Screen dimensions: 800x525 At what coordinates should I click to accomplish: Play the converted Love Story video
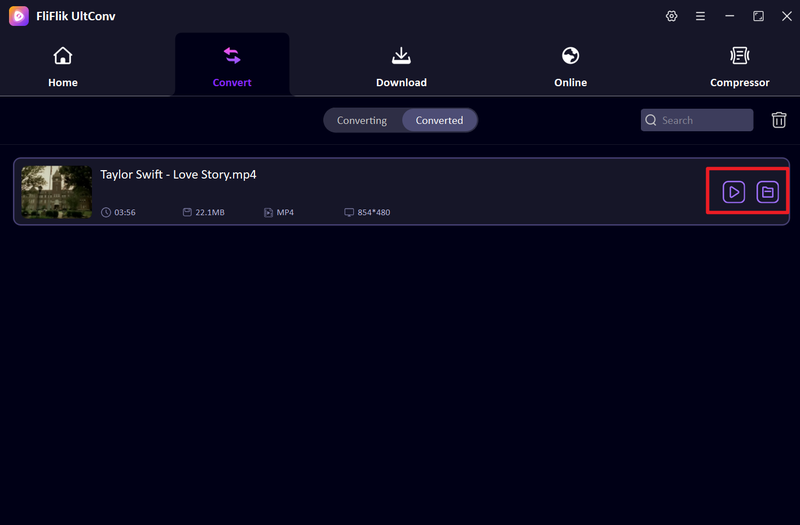(x=734, y=192)
